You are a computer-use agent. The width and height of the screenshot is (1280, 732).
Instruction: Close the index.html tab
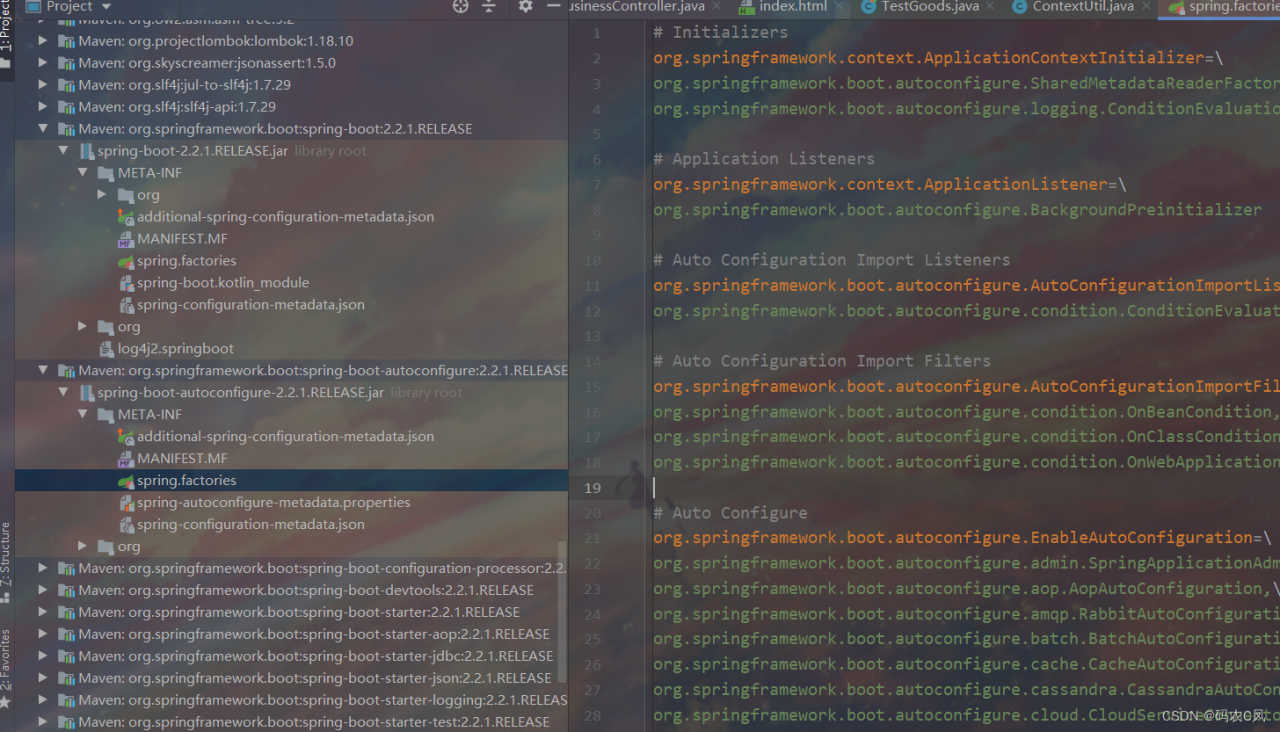[x=837, y=7]
